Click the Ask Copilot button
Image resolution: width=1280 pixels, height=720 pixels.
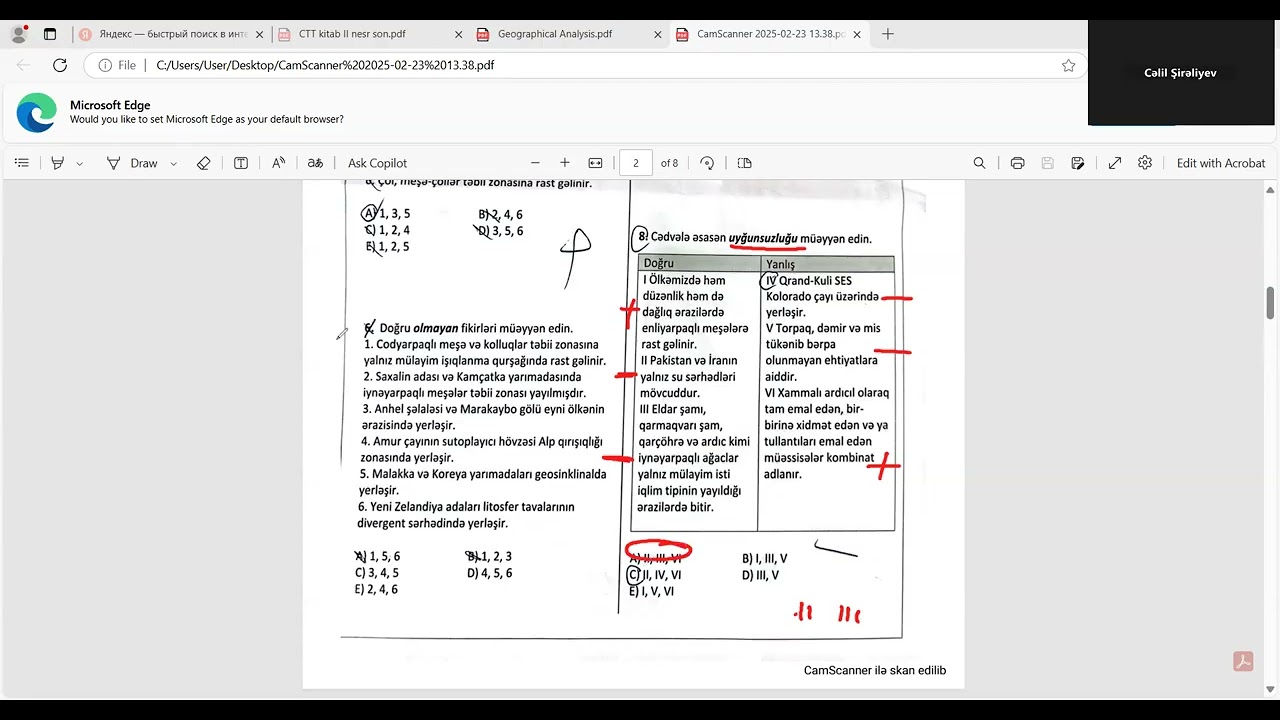tap(377, 163)
